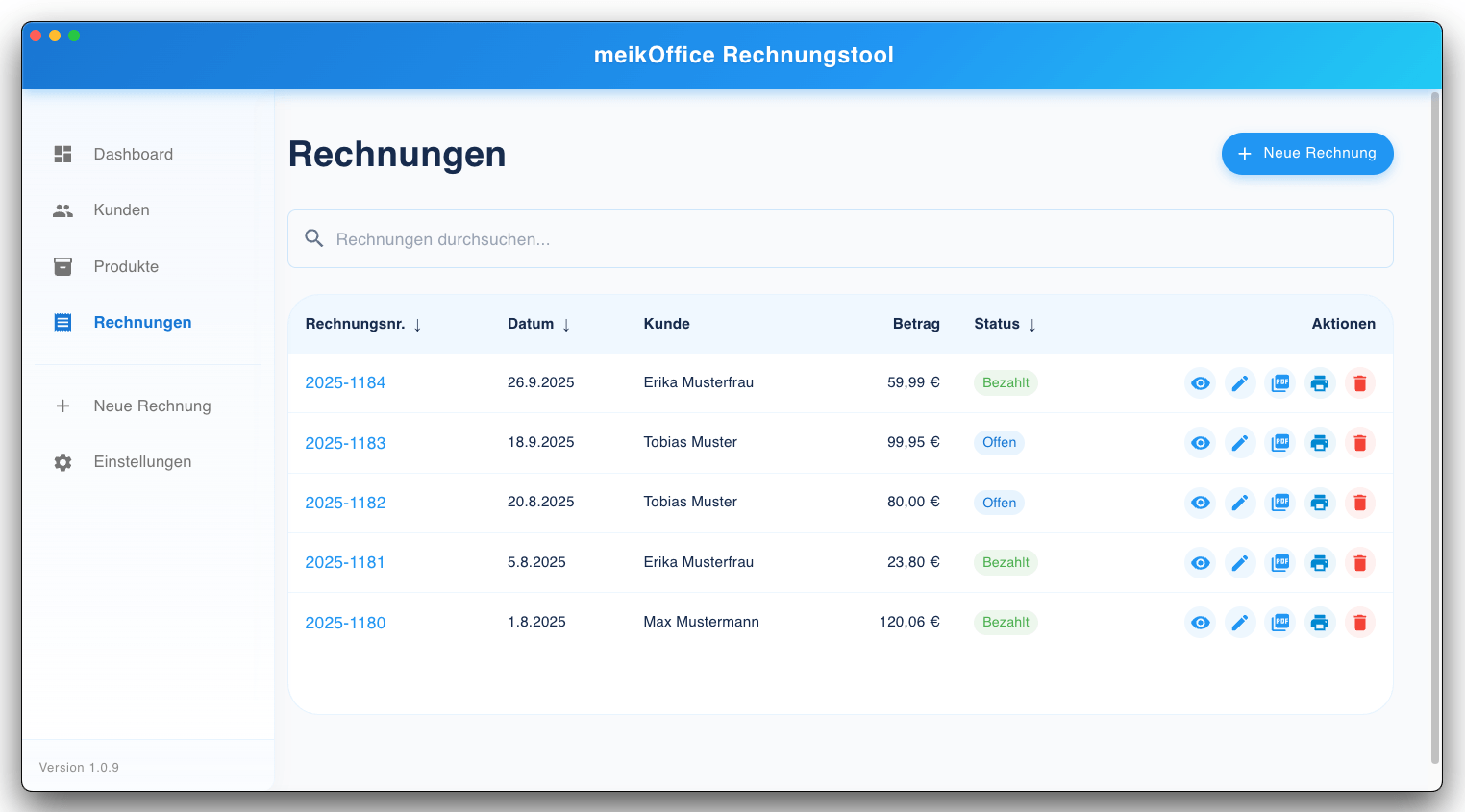
Task: Open the Rechnungen sidebar entry
Action: (x=142, y=322)
